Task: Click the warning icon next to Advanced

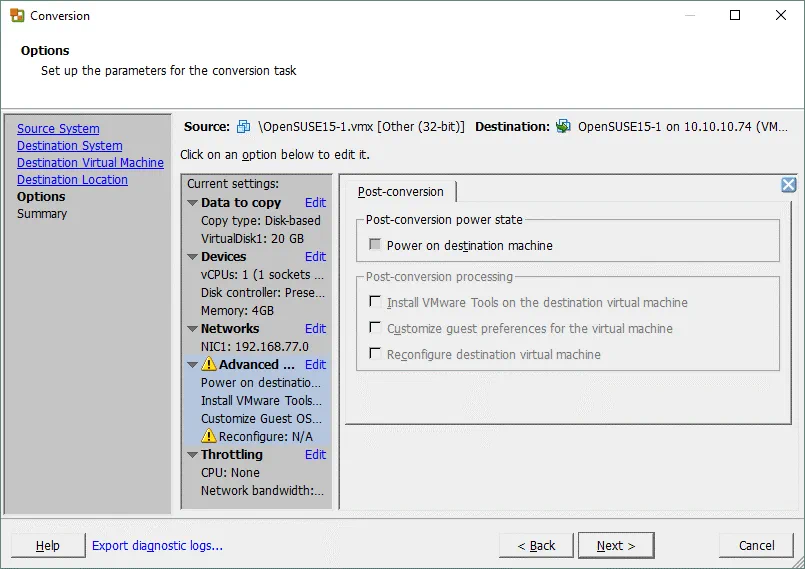Action: [209, 365]
